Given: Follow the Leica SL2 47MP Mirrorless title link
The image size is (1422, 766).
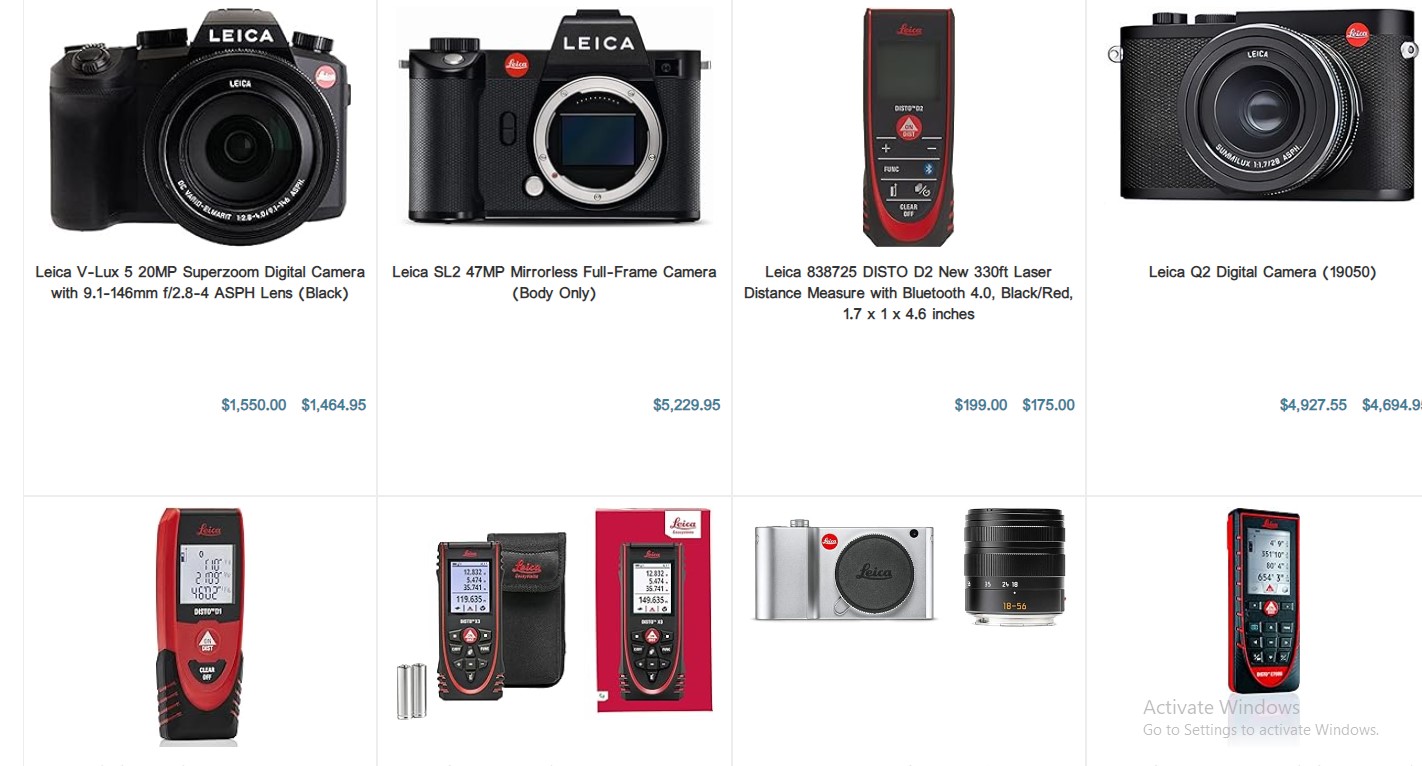Looking at the screenshot, I should pyautogui.click(x=554, y=283).
